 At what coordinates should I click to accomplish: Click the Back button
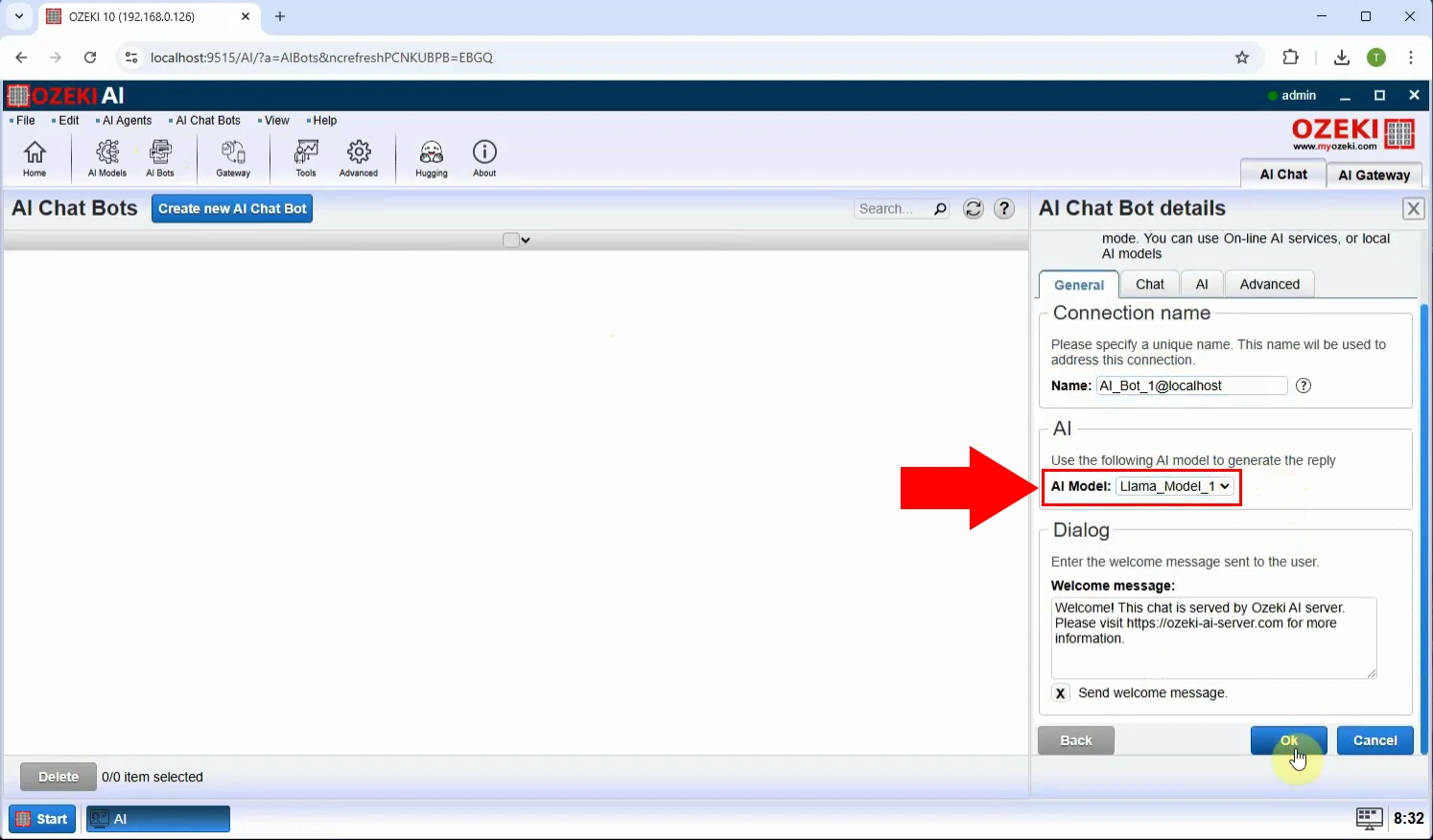[1076, 740]
